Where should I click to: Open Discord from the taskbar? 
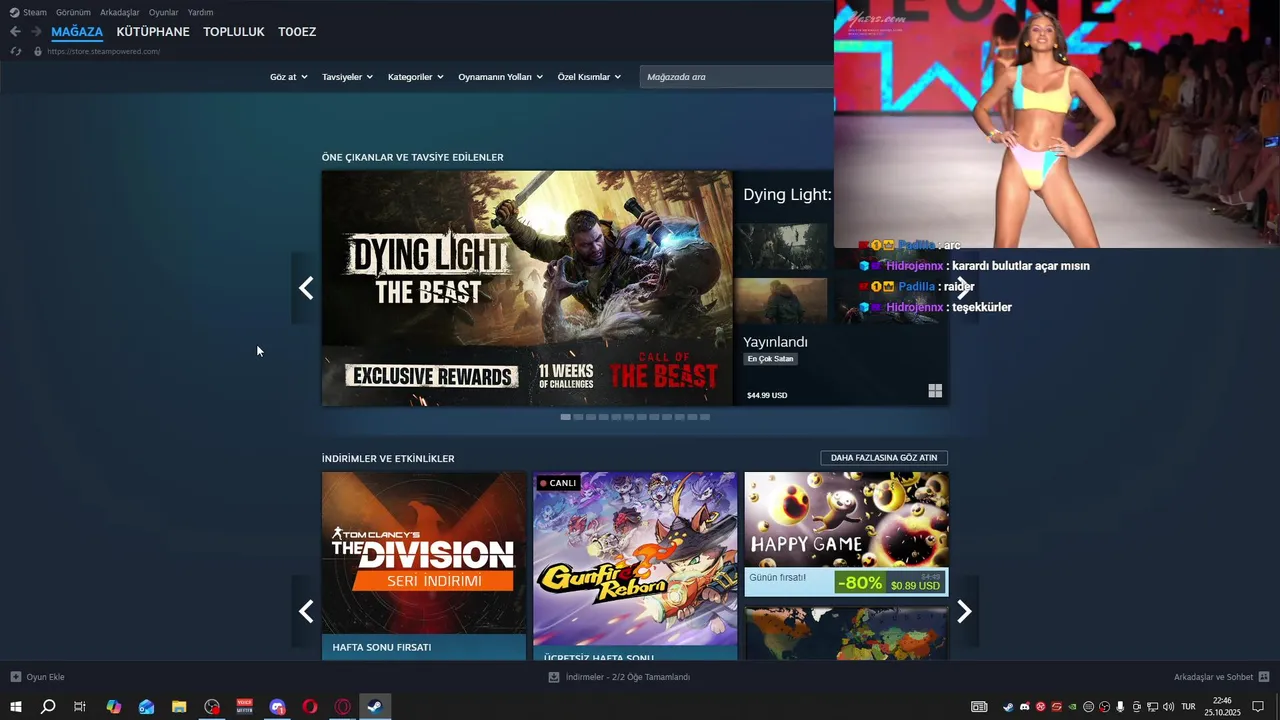[277, 707]
